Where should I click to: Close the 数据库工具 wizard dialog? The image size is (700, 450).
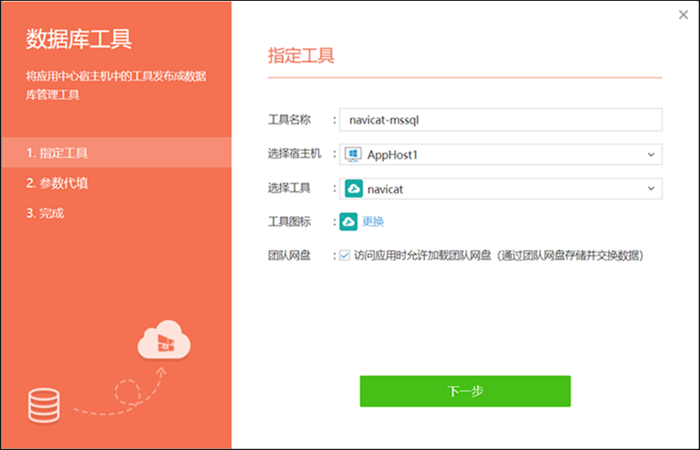(x=682, y=14)
